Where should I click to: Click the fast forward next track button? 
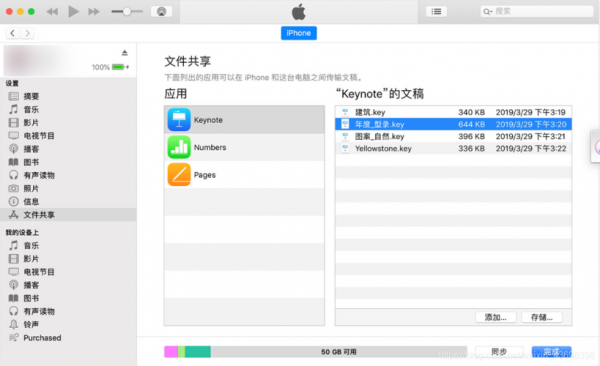pos(94,12)
